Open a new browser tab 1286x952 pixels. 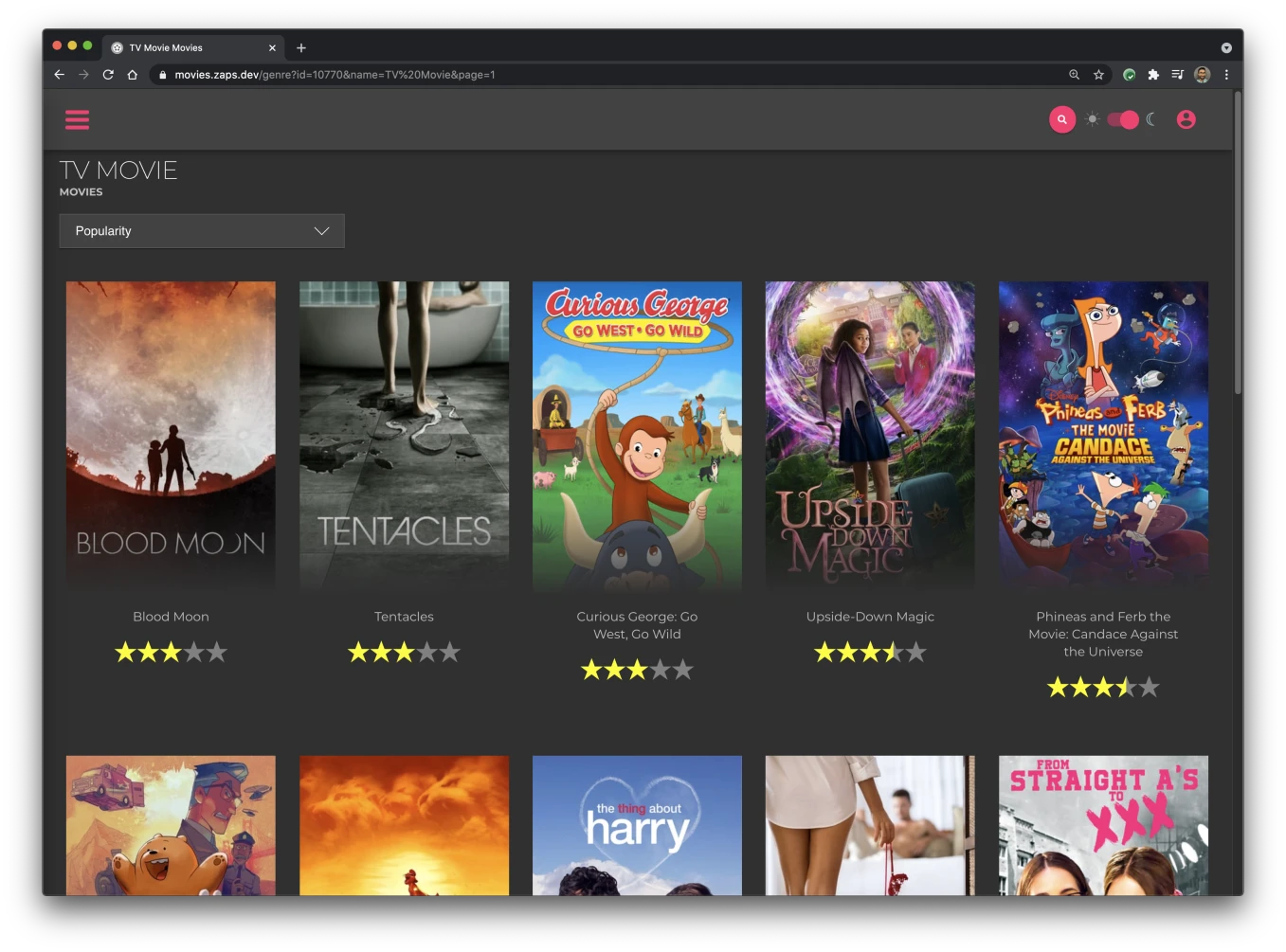[301, 47]
